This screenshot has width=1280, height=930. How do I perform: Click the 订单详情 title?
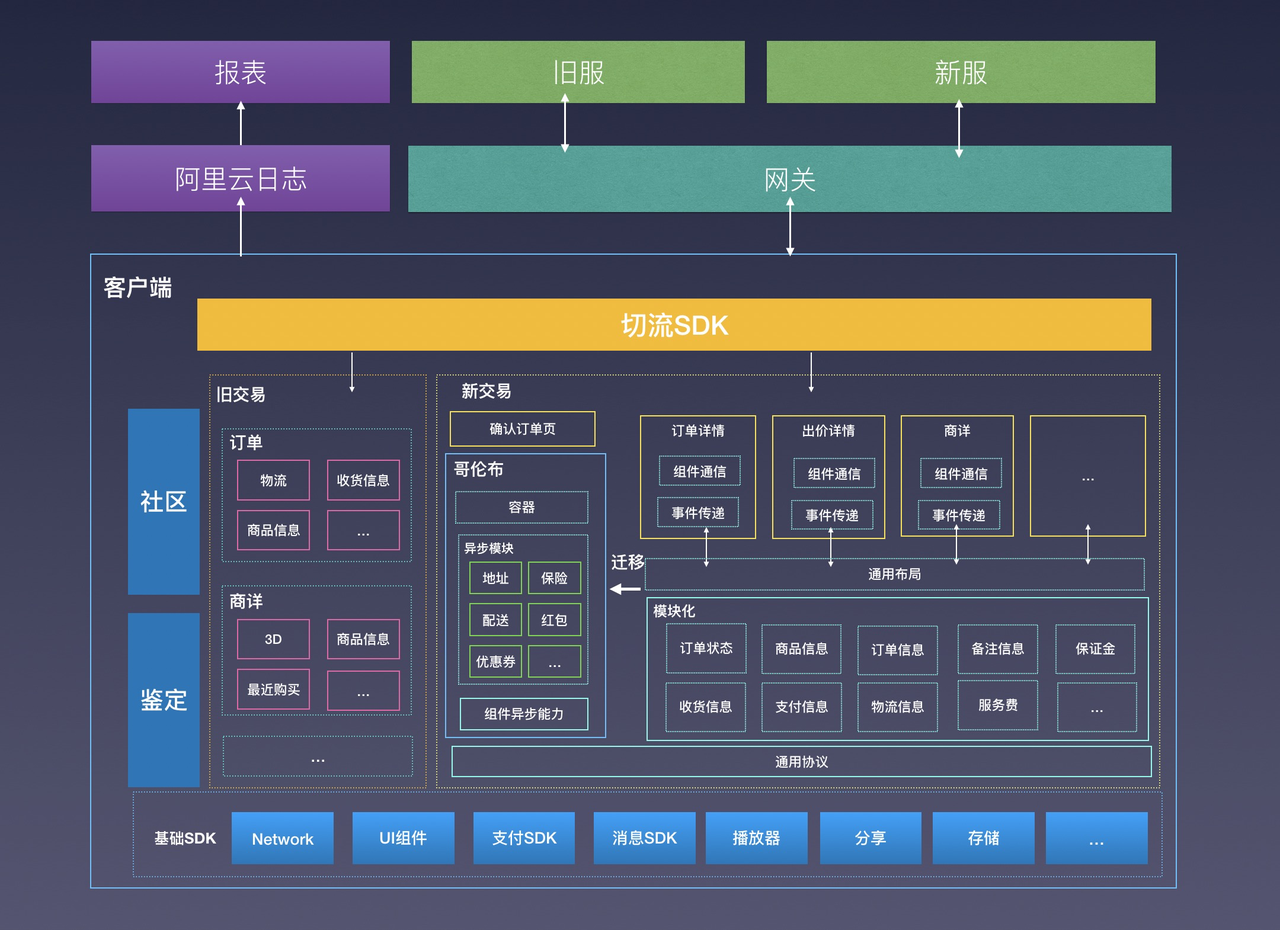pyautogui.click(x=698, y=431)
